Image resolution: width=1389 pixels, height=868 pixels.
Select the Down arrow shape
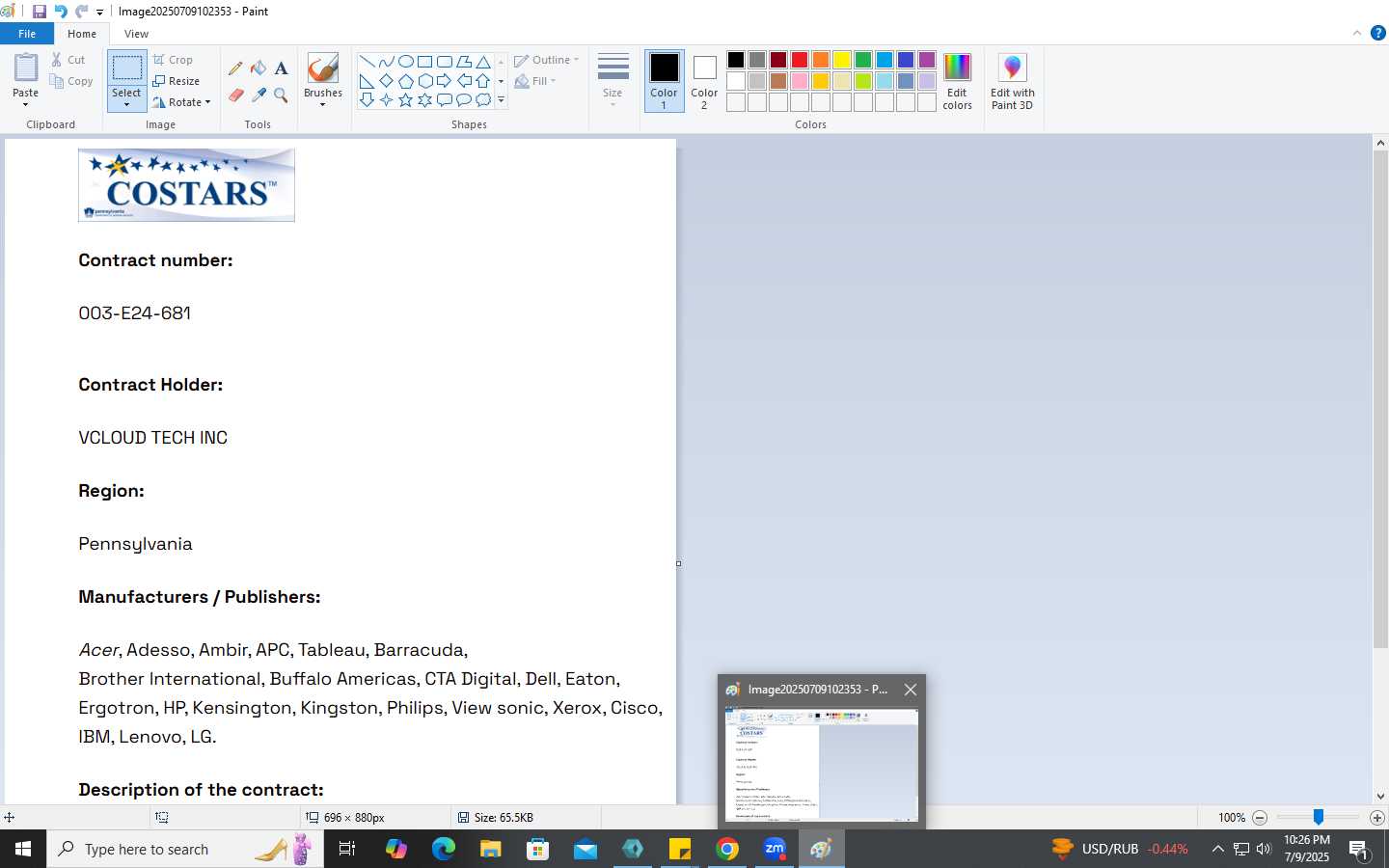(367, 99)
